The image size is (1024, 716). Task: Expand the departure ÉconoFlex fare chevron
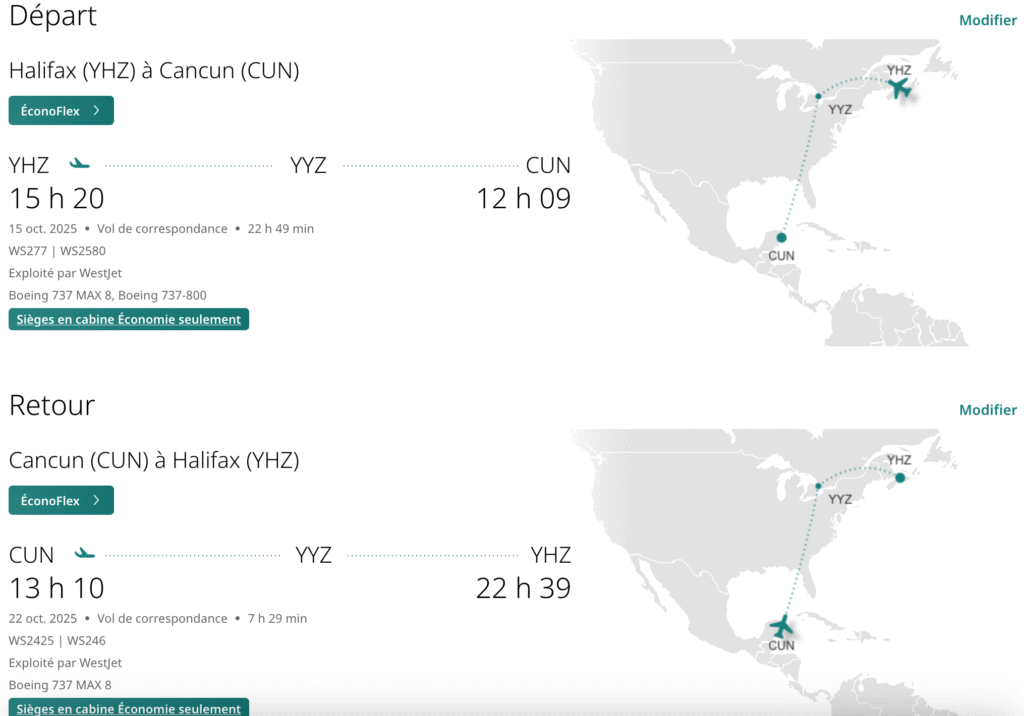pyautogui.click(x=96, y=111)
